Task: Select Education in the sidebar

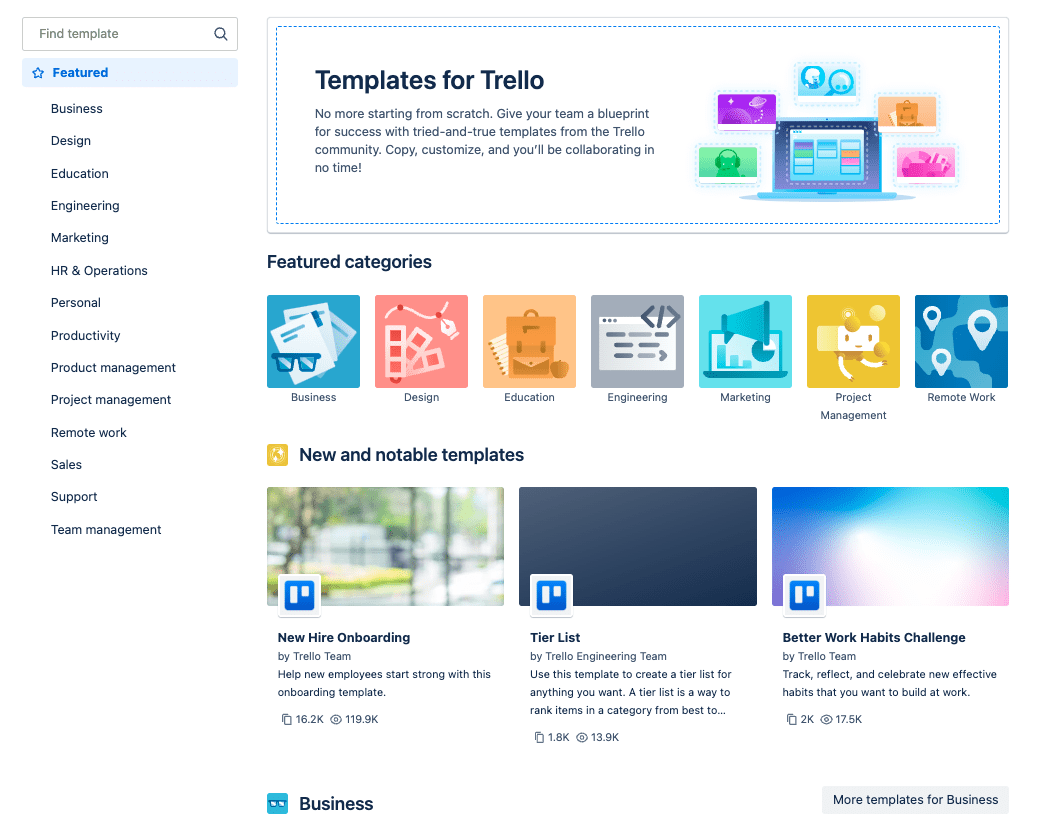Action: [x=80, y=173]
